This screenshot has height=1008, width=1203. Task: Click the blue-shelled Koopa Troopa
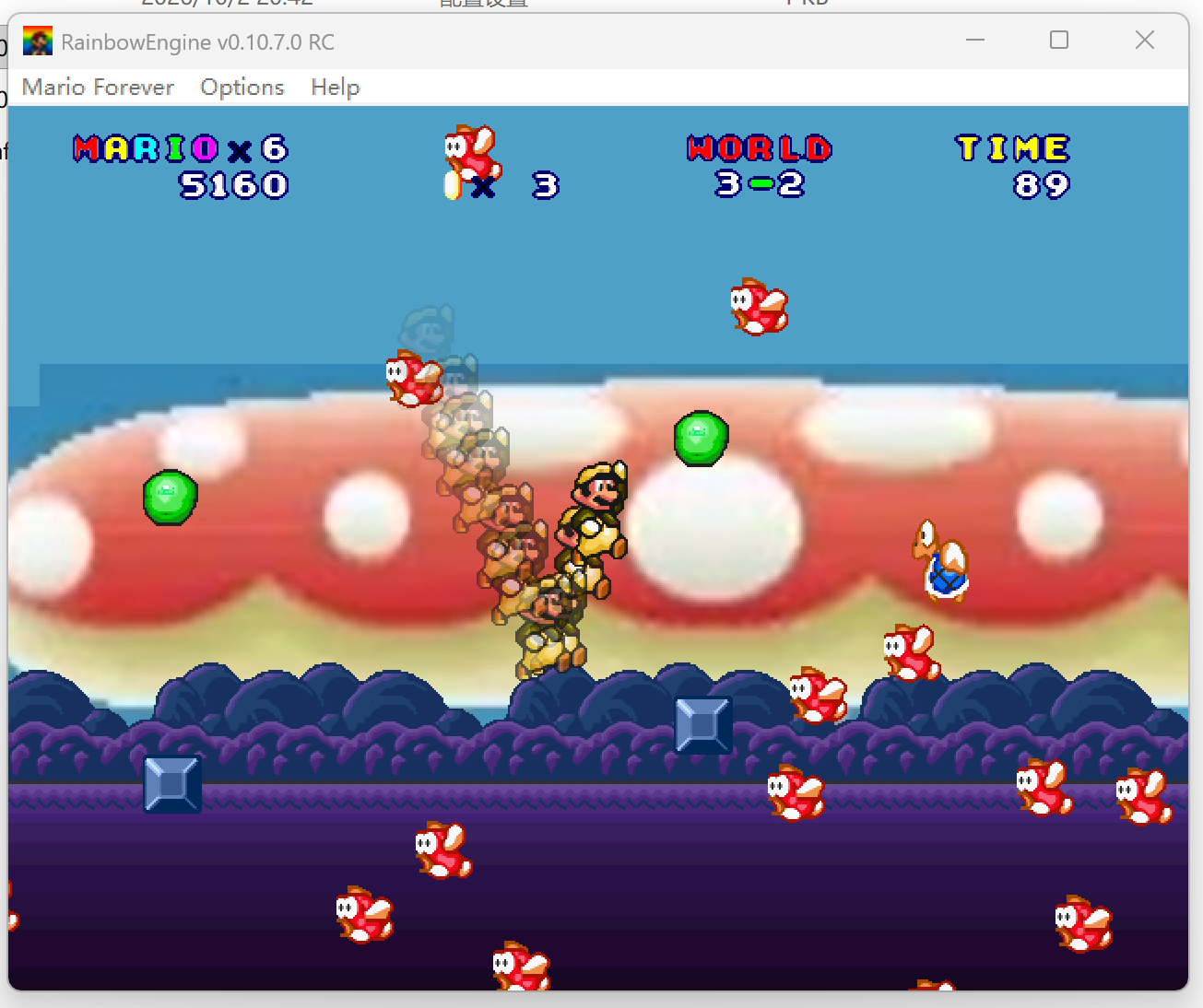click(941, 560)
